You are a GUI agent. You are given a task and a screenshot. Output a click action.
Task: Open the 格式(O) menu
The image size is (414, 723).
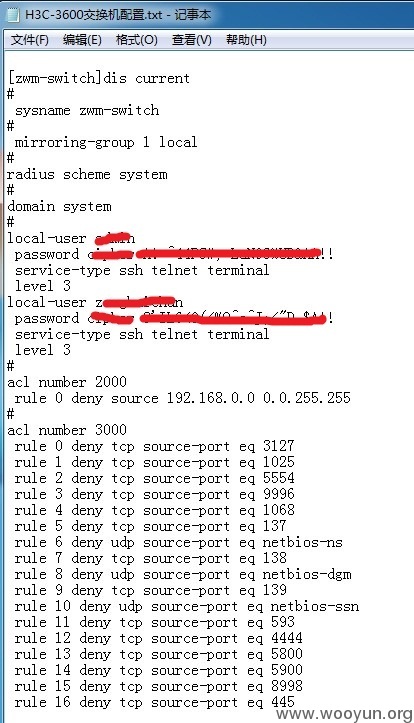coord(136,40)
